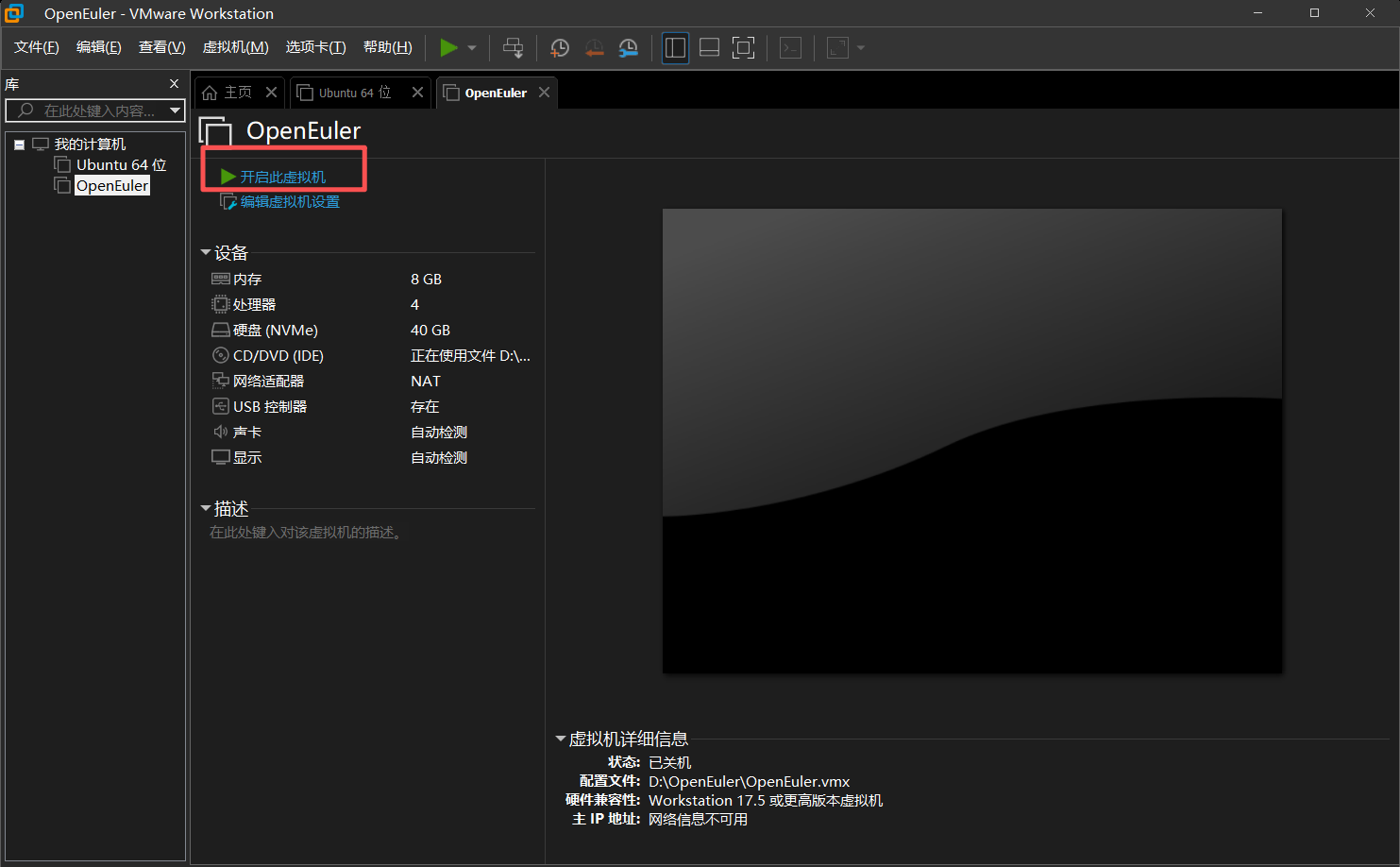
Task: Click the virtual machine preview thumbnail
Action: coord(972,441)
